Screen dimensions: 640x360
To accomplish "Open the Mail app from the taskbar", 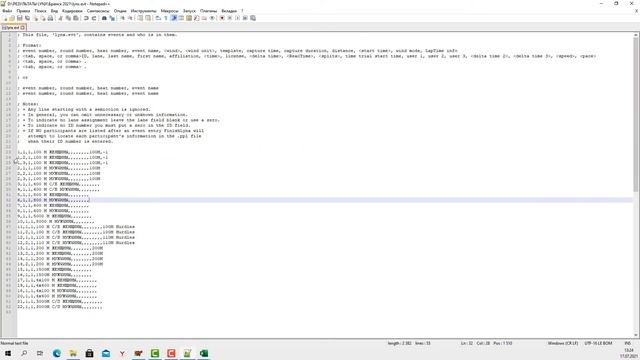I will click(x=106, y=353).
